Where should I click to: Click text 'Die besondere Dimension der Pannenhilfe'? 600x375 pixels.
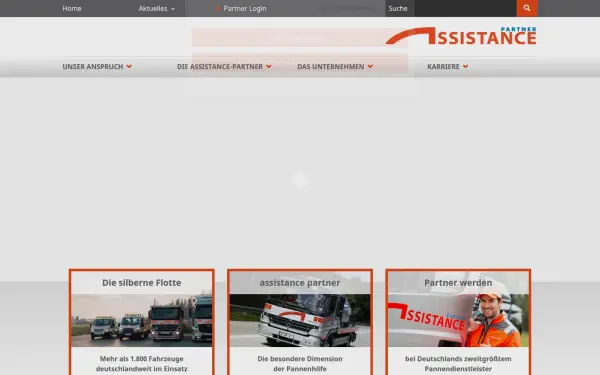click(x=300, y=364)
